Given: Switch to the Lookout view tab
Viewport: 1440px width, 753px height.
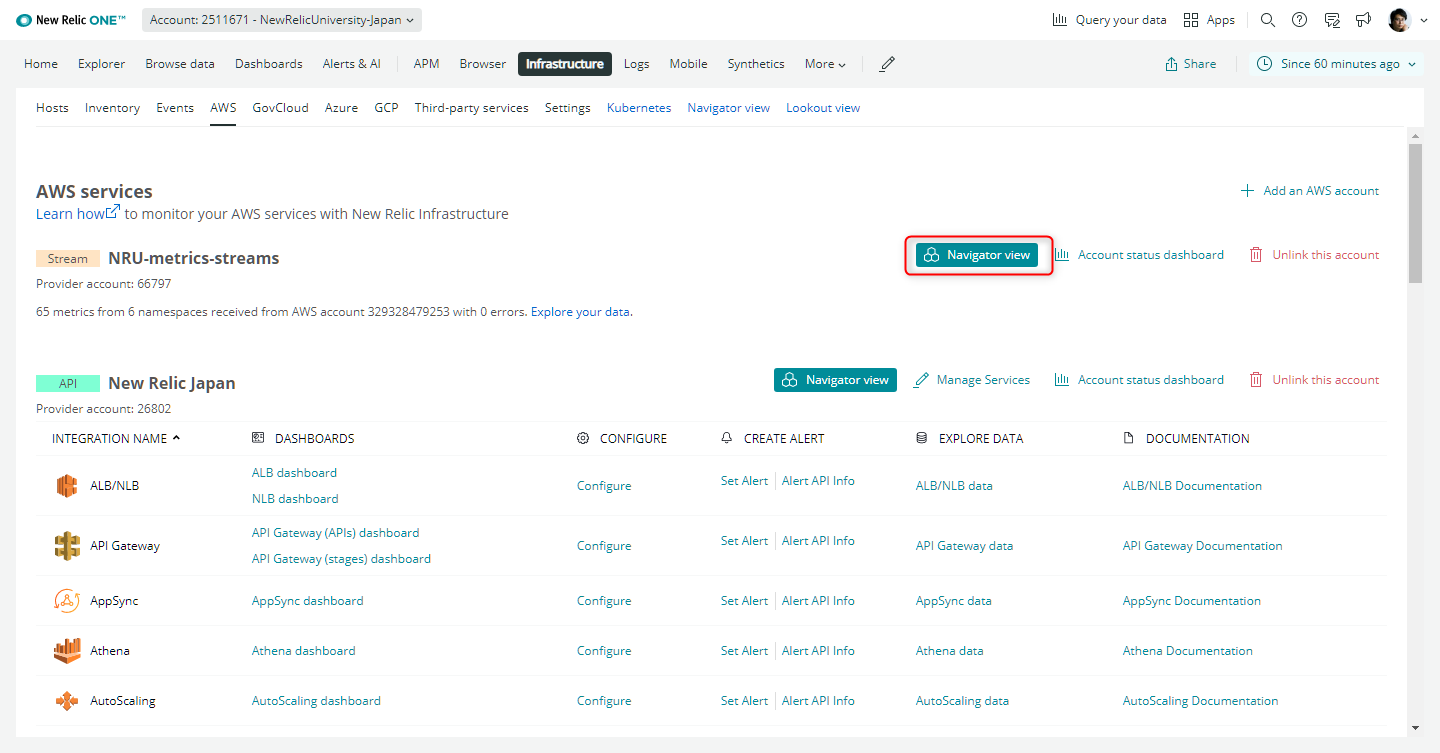Looking at the screenshot, I should coord(823,108).
